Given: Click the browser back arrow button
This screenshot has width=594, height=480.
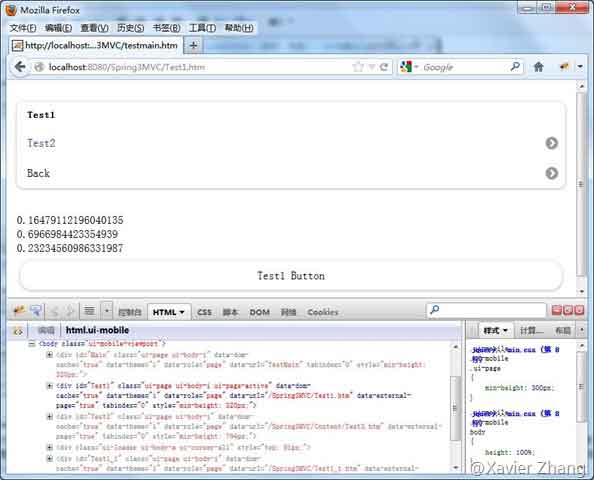Looking at the screenshot, I should pos(20,67).
